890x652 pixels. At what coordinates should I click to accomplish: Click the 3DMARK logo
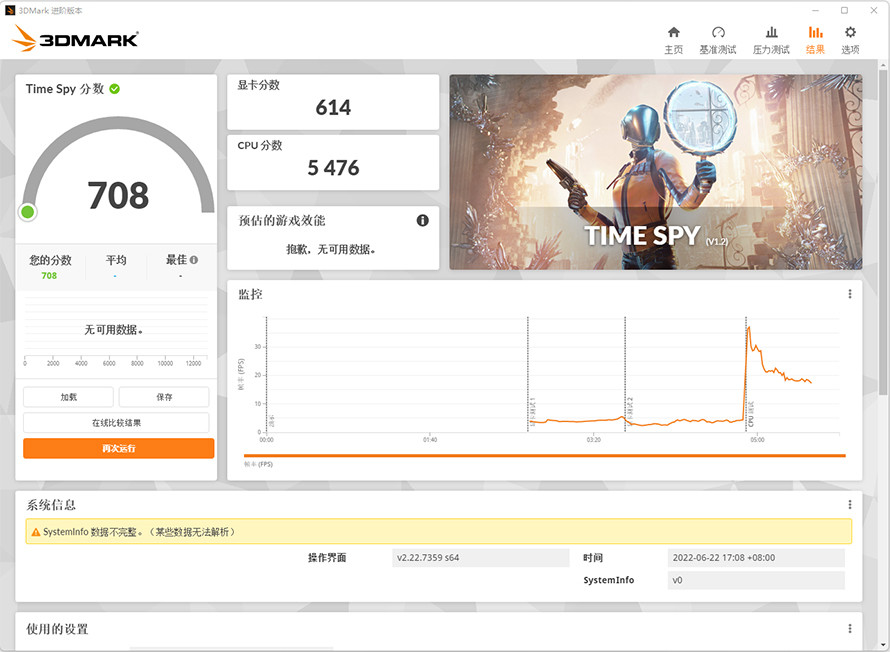75,39
